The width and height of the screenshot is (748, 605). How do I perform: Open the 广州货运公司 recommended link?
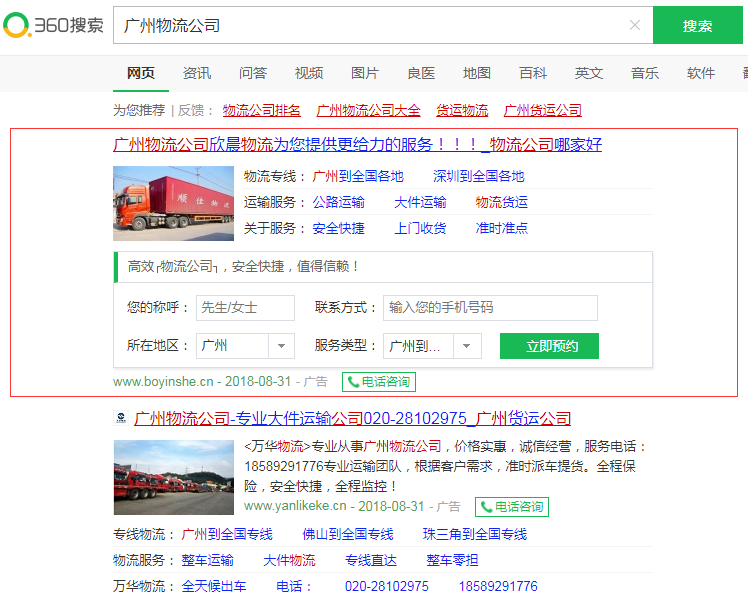[x=543, y=110]
